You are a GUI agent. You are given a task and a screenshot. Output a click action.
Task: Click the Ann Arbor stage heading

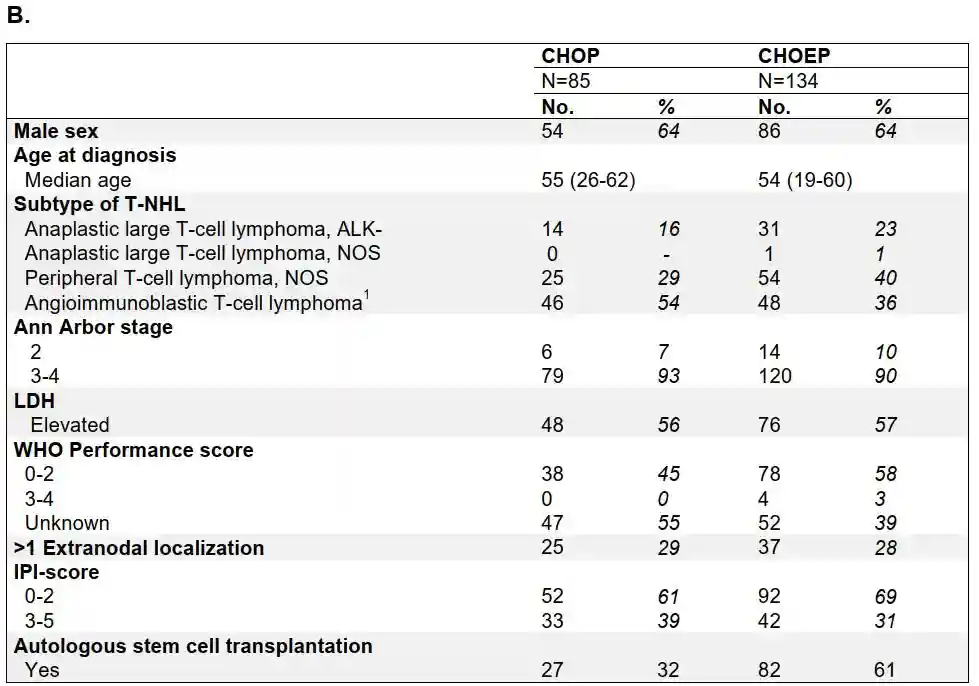point(93,327)
